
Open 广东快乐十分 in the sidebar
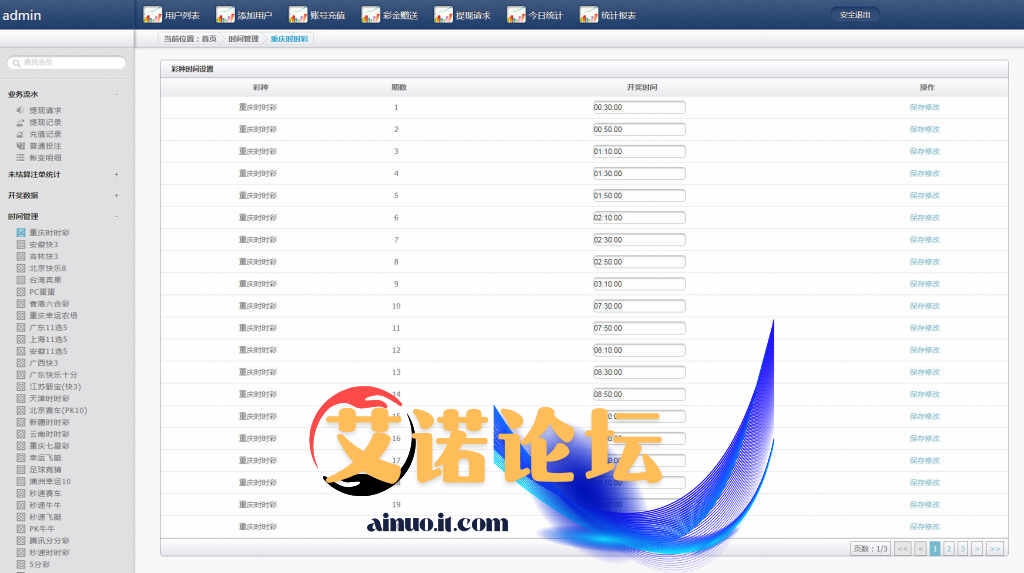click(x=53, y=374)
